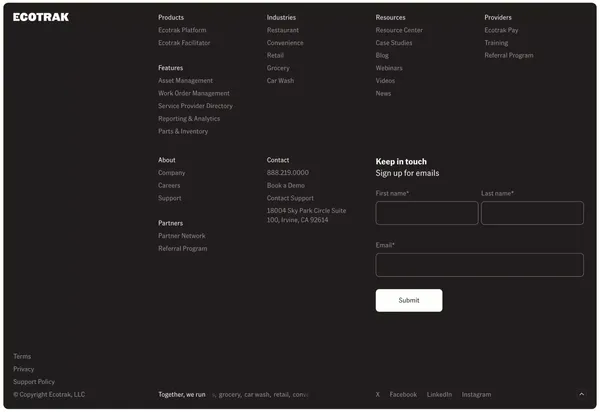
Task: Go to Asset Management feature
Action: pos(185,80)
